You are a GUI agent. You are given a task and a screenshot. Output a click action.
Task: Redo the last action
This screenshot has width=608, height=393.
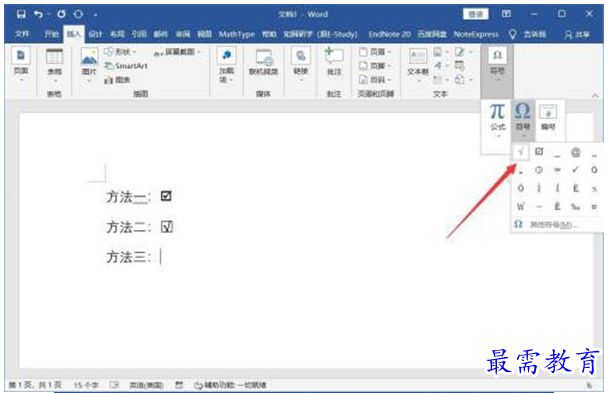(x=61, y=14)
